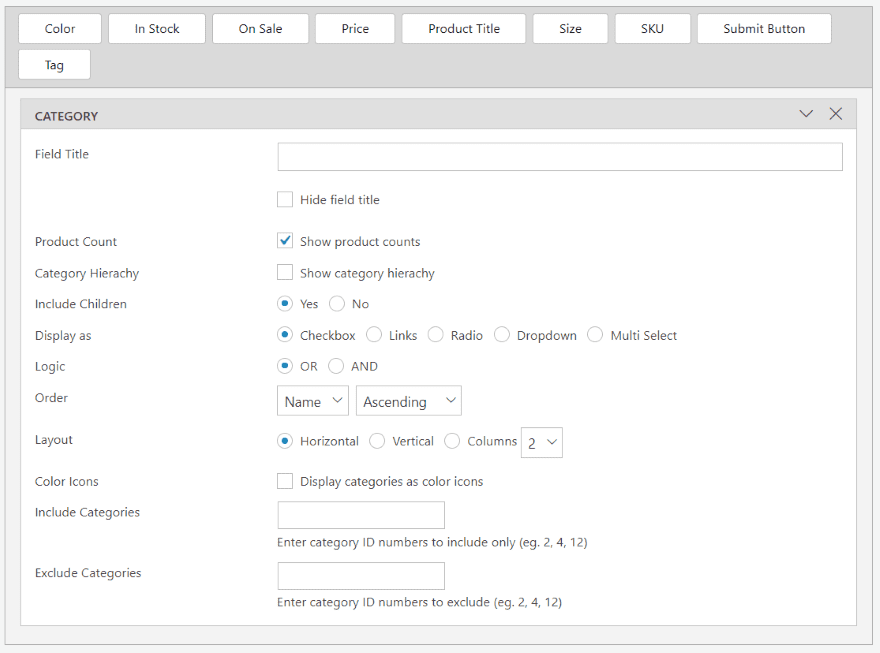Add the Color field button
Image resolution: width=880 pixels, height=653 pixels.
60,29
